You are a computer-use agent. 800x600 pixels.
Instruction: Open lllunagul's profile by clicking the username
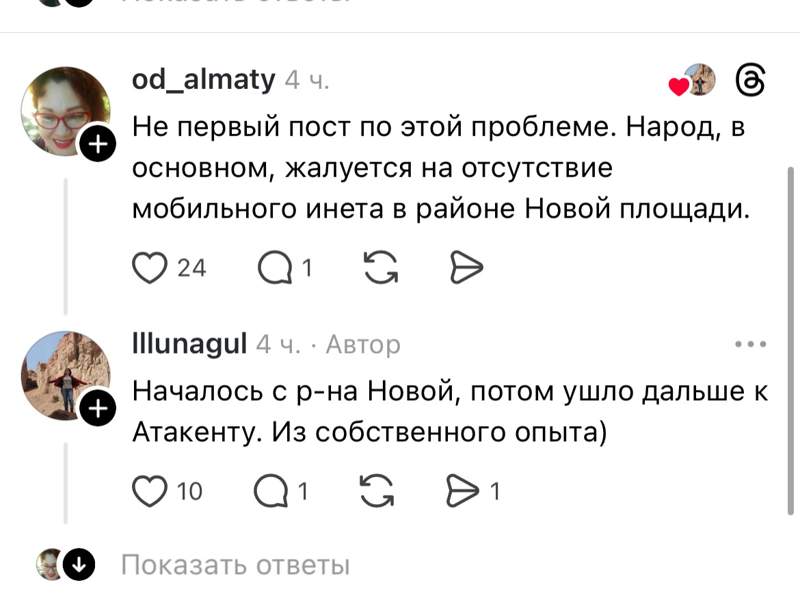[x=188, y=343]
